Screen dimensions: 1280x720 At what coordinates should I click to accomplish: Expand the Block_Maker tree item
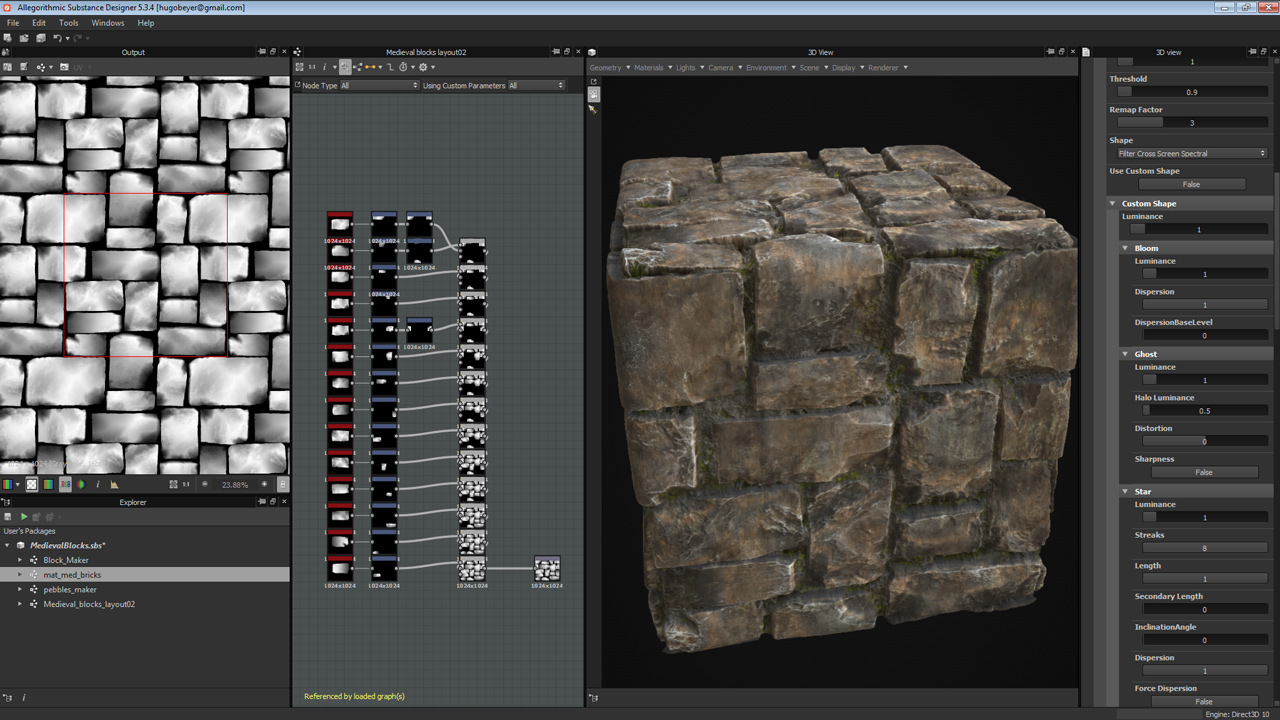19,560
